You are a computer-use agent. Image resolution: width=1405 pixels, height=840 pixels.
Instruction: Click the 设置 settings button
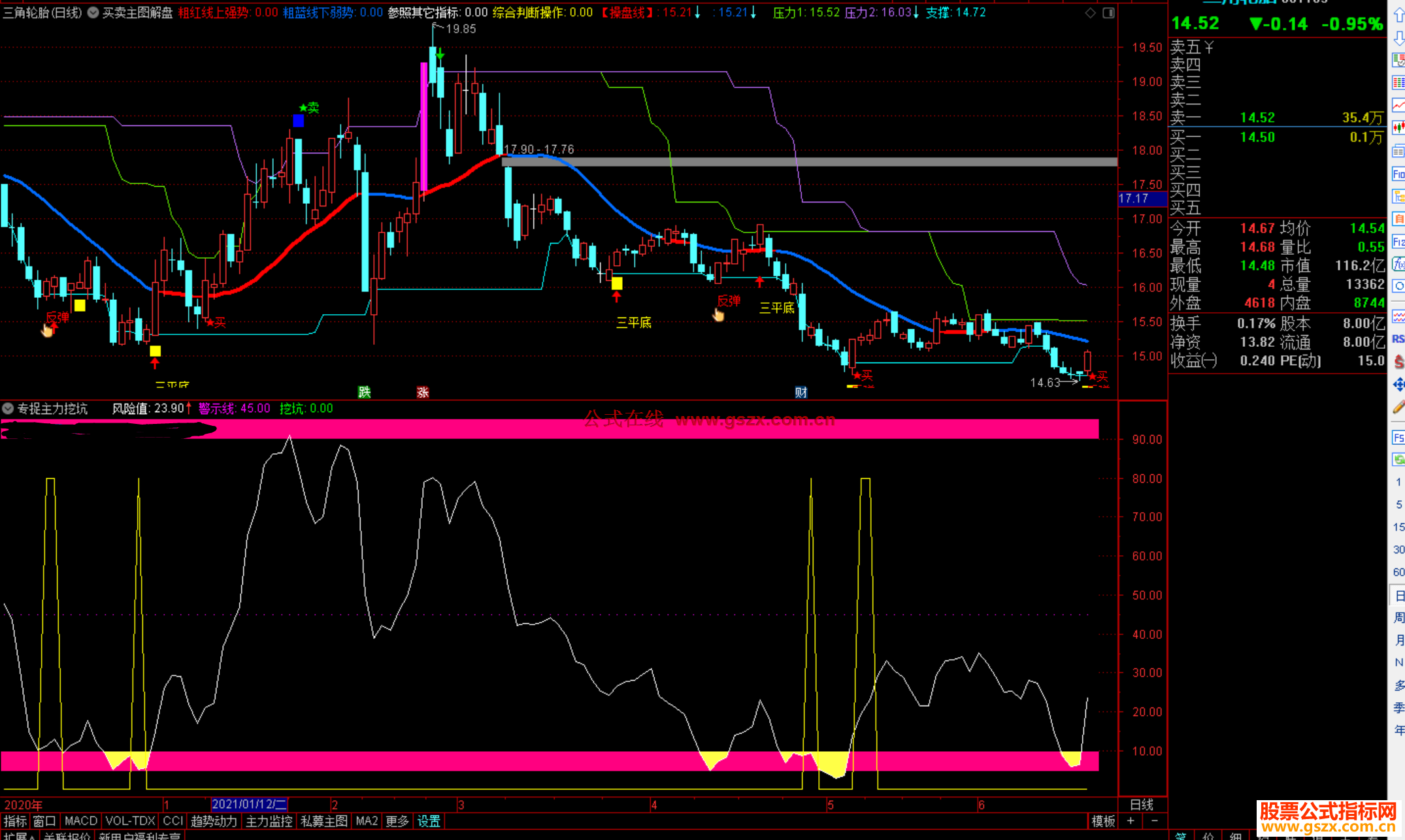(x=429, y=821)
